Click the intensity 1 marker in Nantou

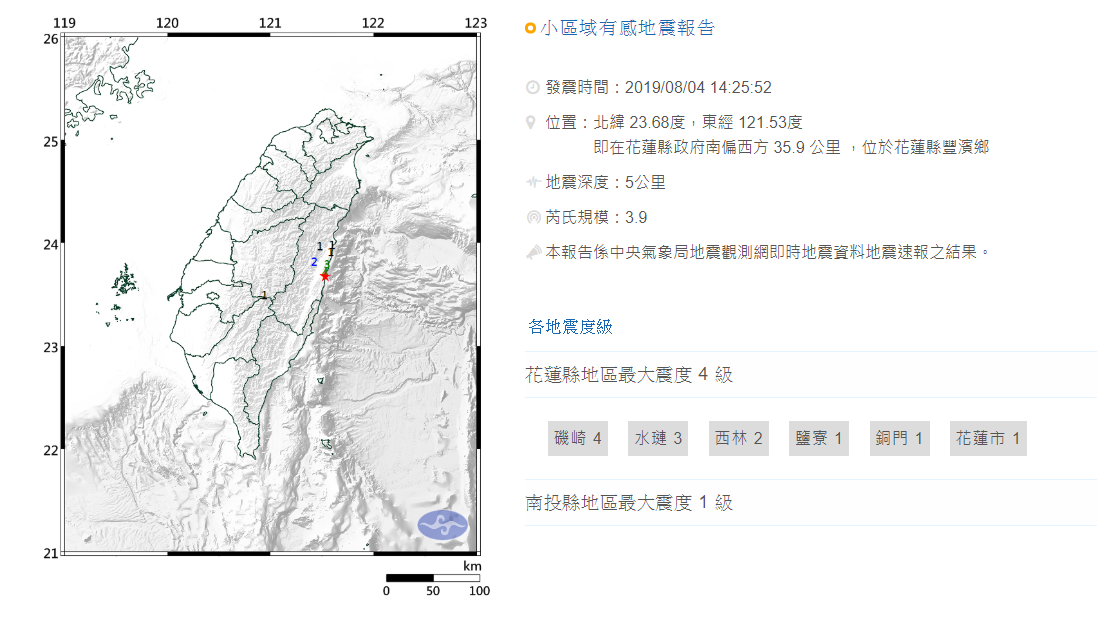pos(264,295)
